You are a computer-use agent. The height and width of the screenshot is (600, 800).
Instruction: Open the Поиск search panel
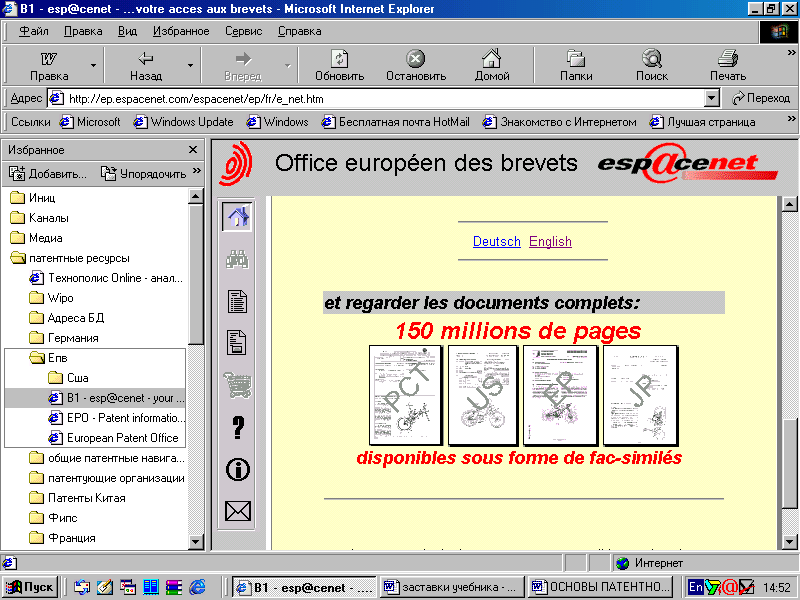[x=652, y=65]
